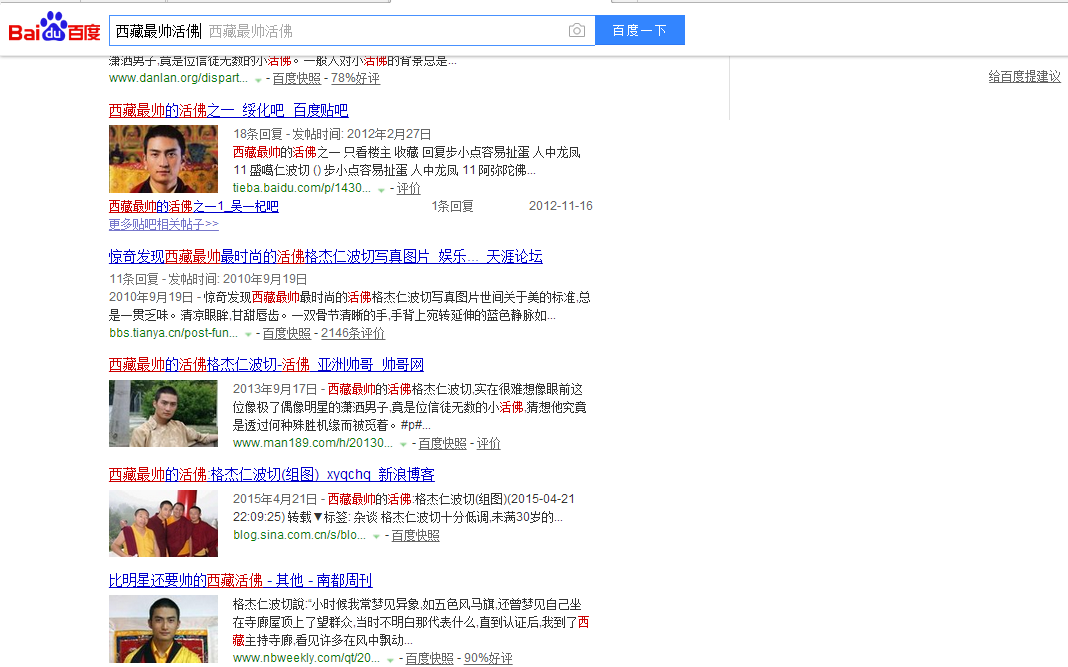The height and width of the screenshot is (667, 1068).
Task: Click the 百度一下 search button
Action: (640, 31)
